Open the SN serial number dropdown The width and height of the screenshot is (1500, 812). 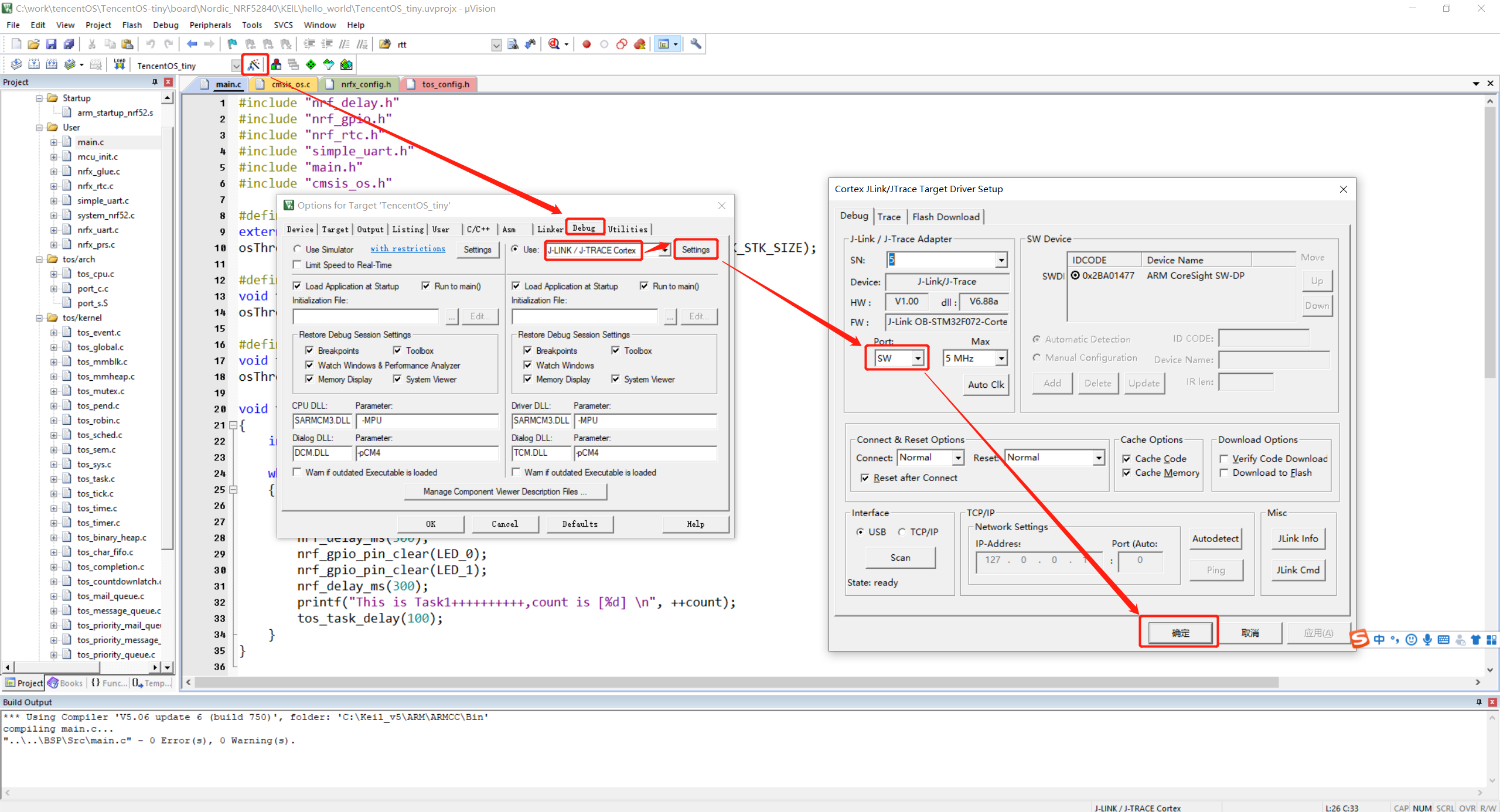1001,260
